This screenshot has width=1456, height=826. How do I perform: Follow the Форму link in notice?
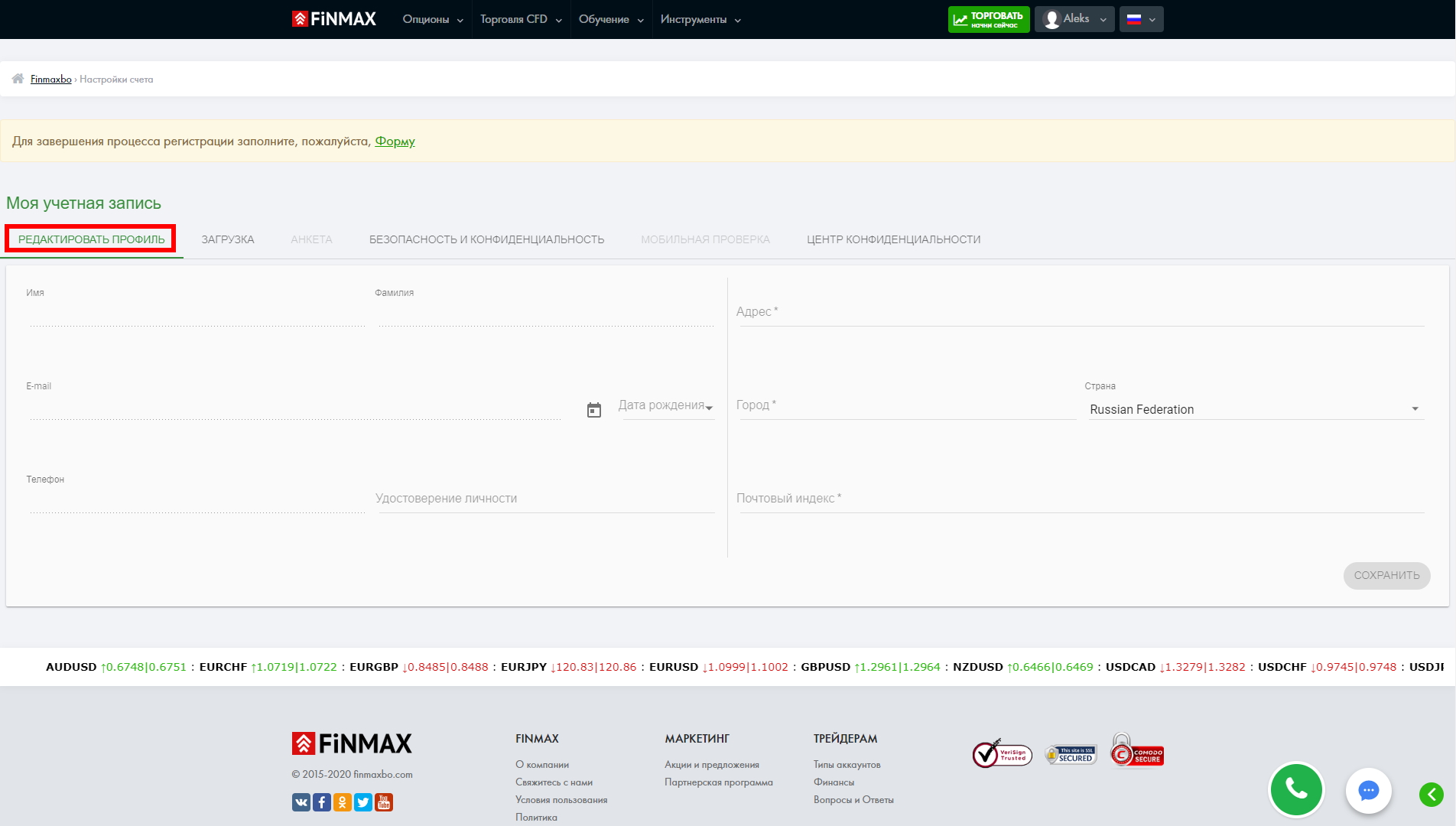[x=395, y=141]
